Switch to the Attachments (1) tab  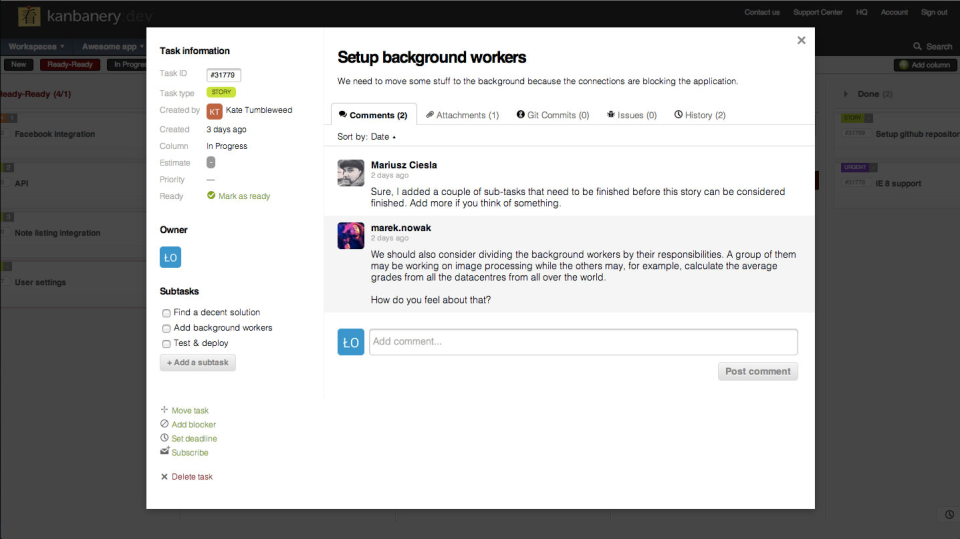click(x=462, y=115)
